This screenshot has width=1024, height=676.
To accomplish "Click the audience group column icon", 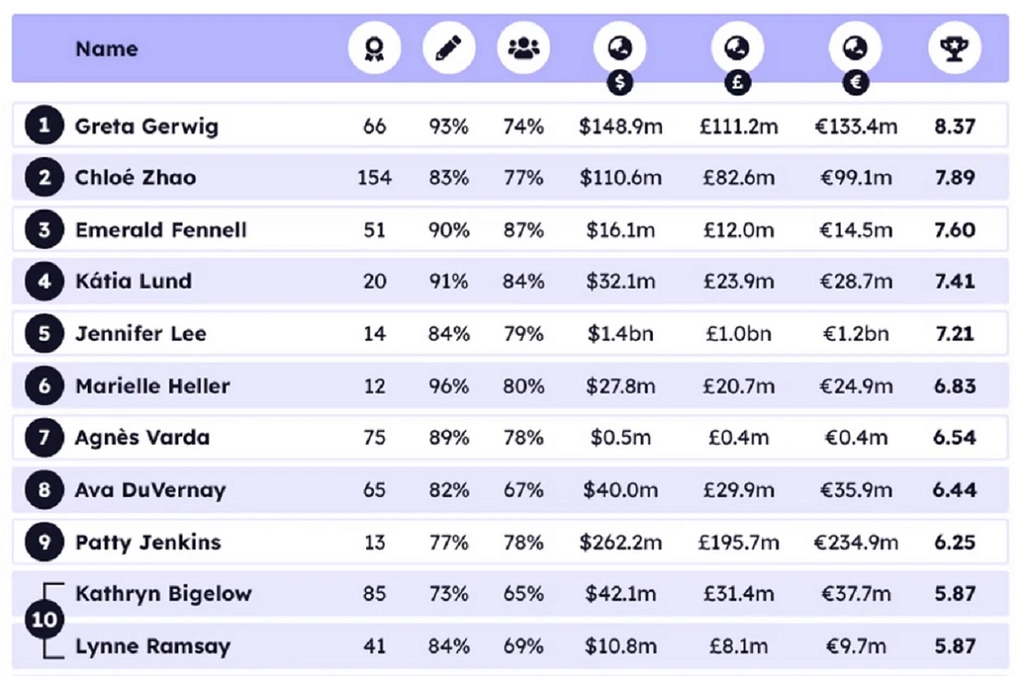I will (x=523, y=48).
